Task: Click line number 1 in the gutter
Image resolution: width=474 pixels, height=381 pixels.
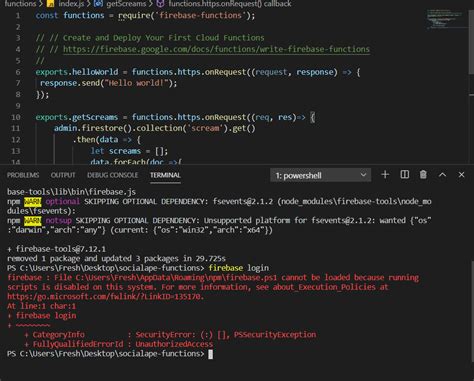Action: (18, 16)
